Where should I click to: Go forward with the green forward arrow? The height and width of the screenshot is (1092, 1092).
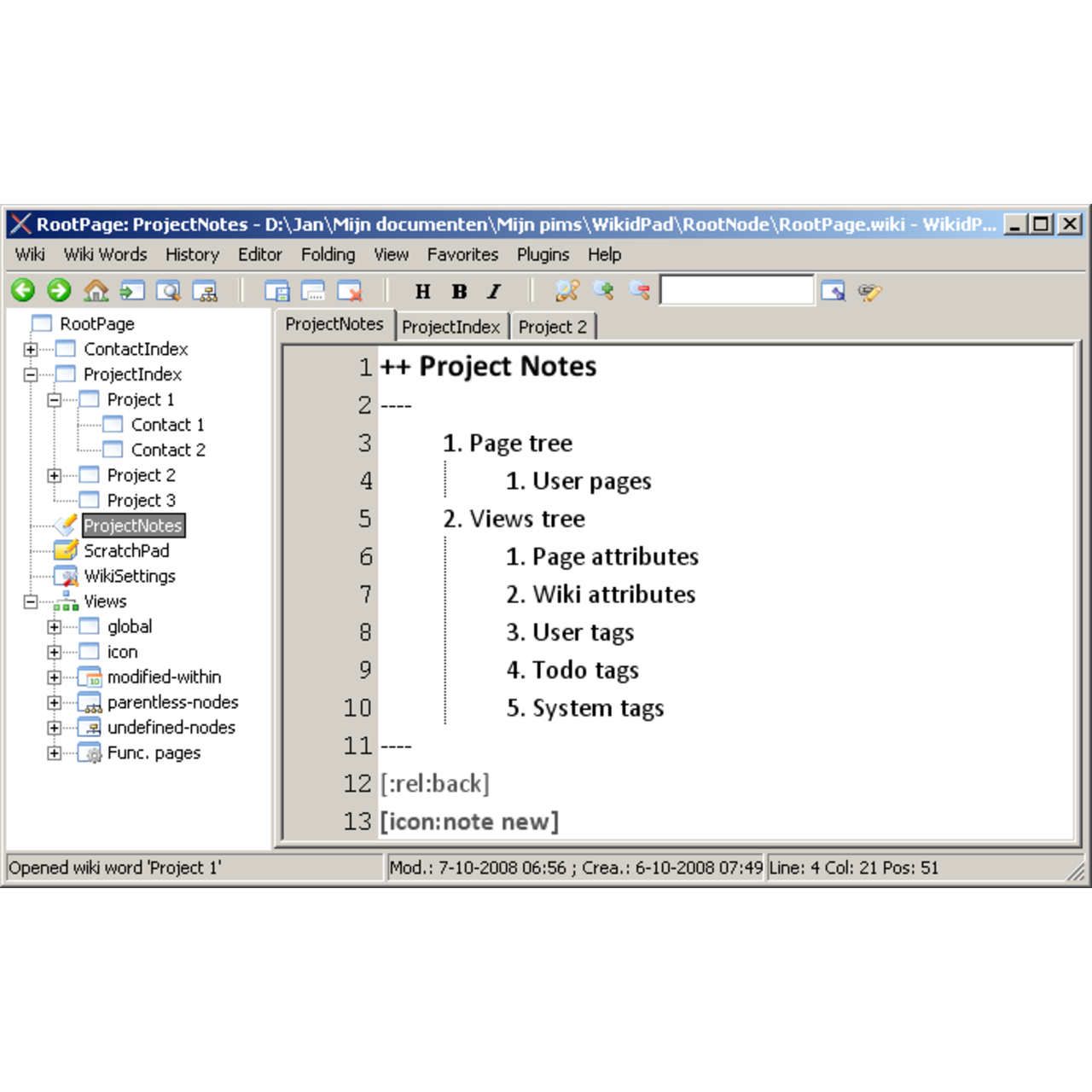(x=59, y=290)
